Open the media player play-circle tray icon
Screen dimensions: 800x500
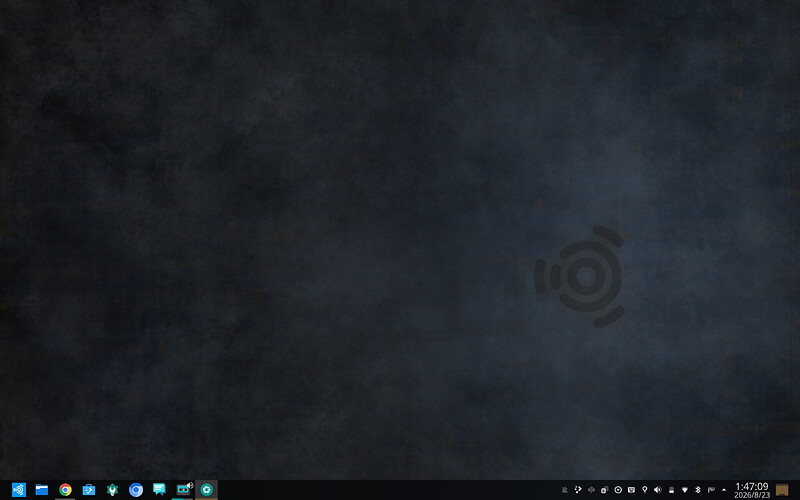[618, 490]
